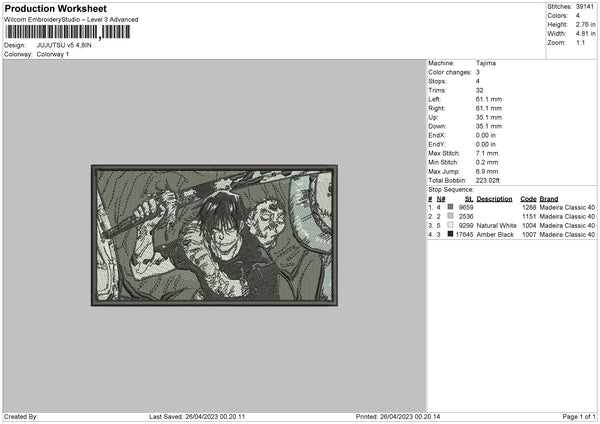The width and height of the screenshot is (600, 424).
Task: Click the 'Amber Black' description
Action: tap(495, 235)
